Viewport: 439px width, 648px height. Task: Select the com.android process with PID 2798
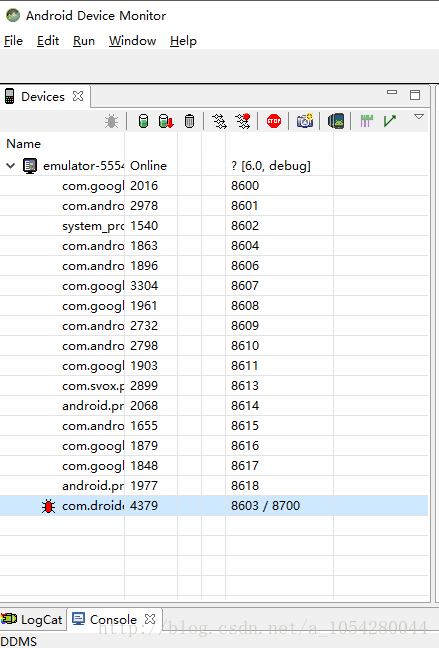(x=214, y=346)
